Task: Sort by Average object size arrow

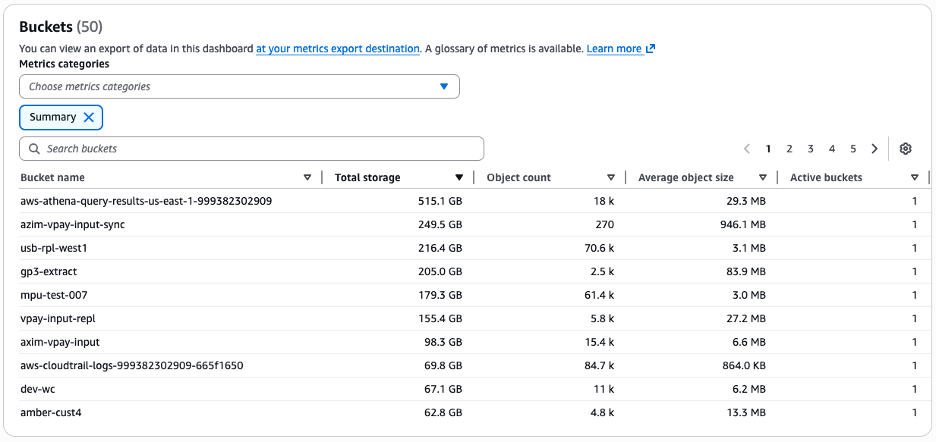Action: point(762,177)
